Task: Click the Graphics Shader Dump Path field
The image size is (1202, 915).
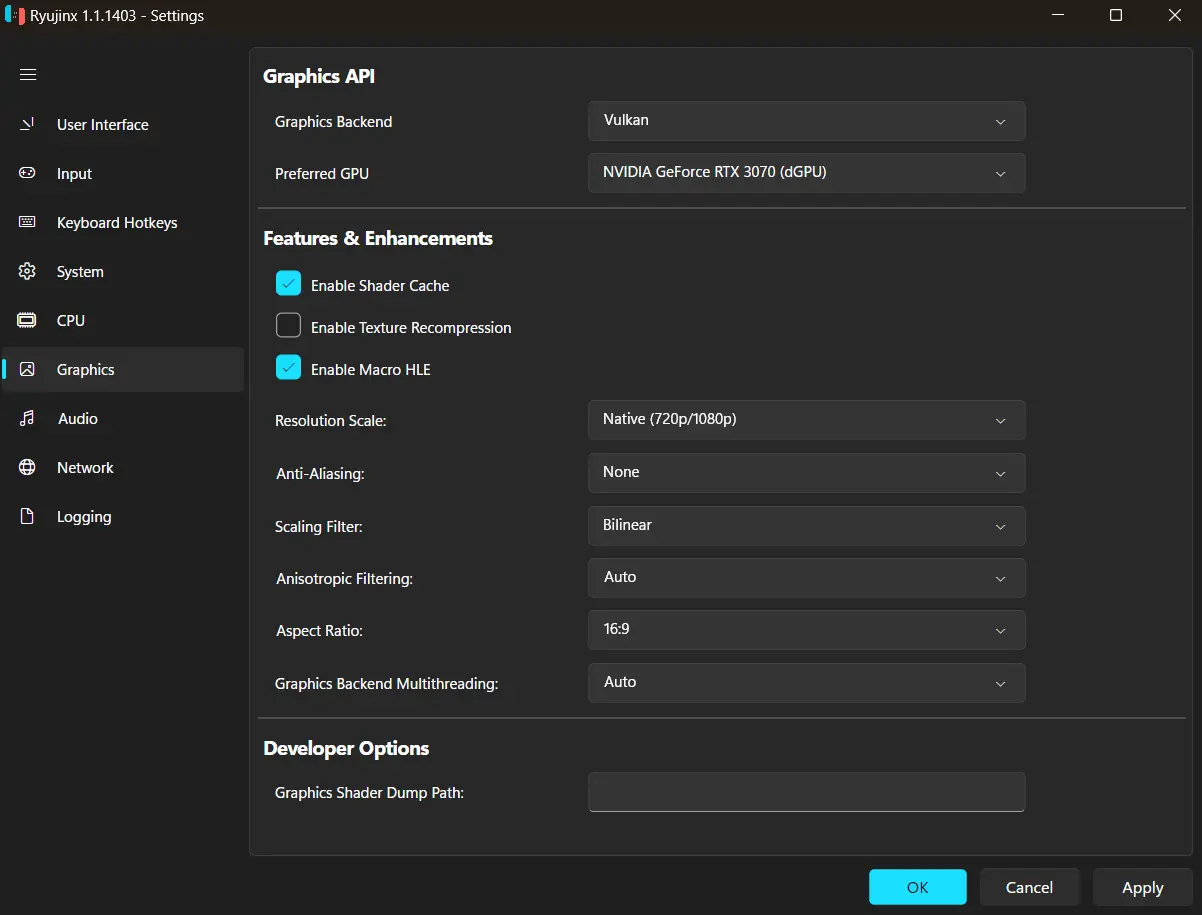Action: (807, 792)
